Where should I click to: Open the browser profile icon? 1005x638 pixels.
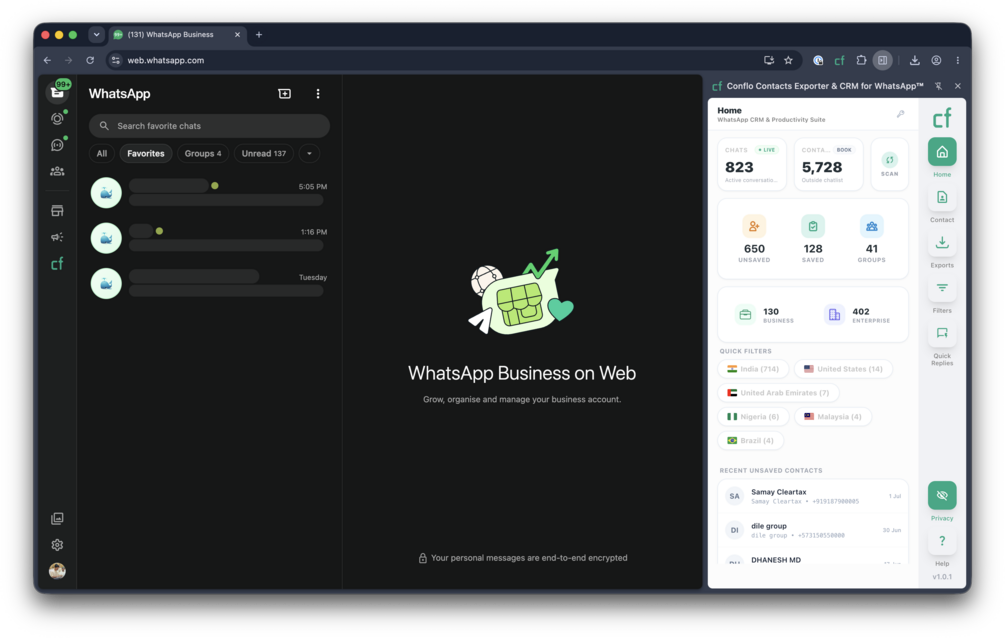936,60
